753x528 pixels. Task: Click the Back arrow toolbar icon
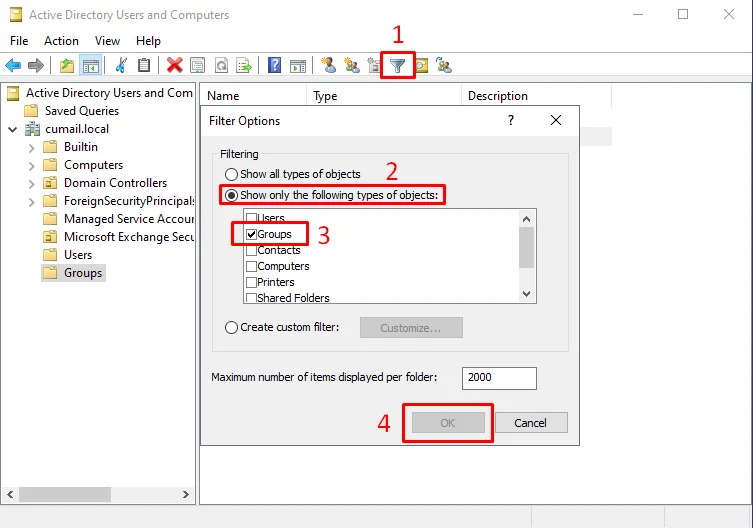pyautogui.click(x=13, y=65)
